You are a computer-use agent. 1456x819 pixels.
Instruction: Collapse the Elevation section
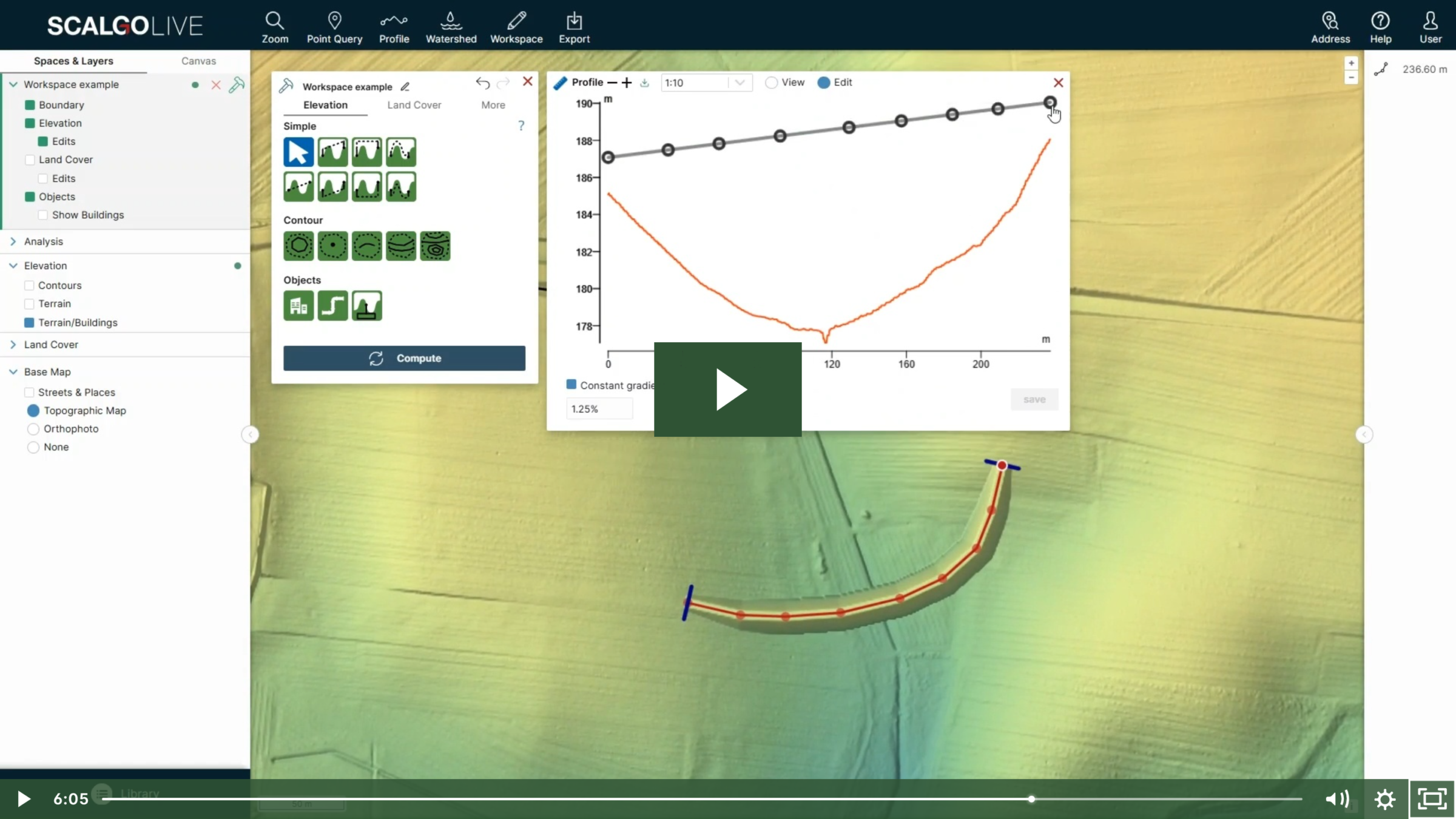(x=13, y=266)
